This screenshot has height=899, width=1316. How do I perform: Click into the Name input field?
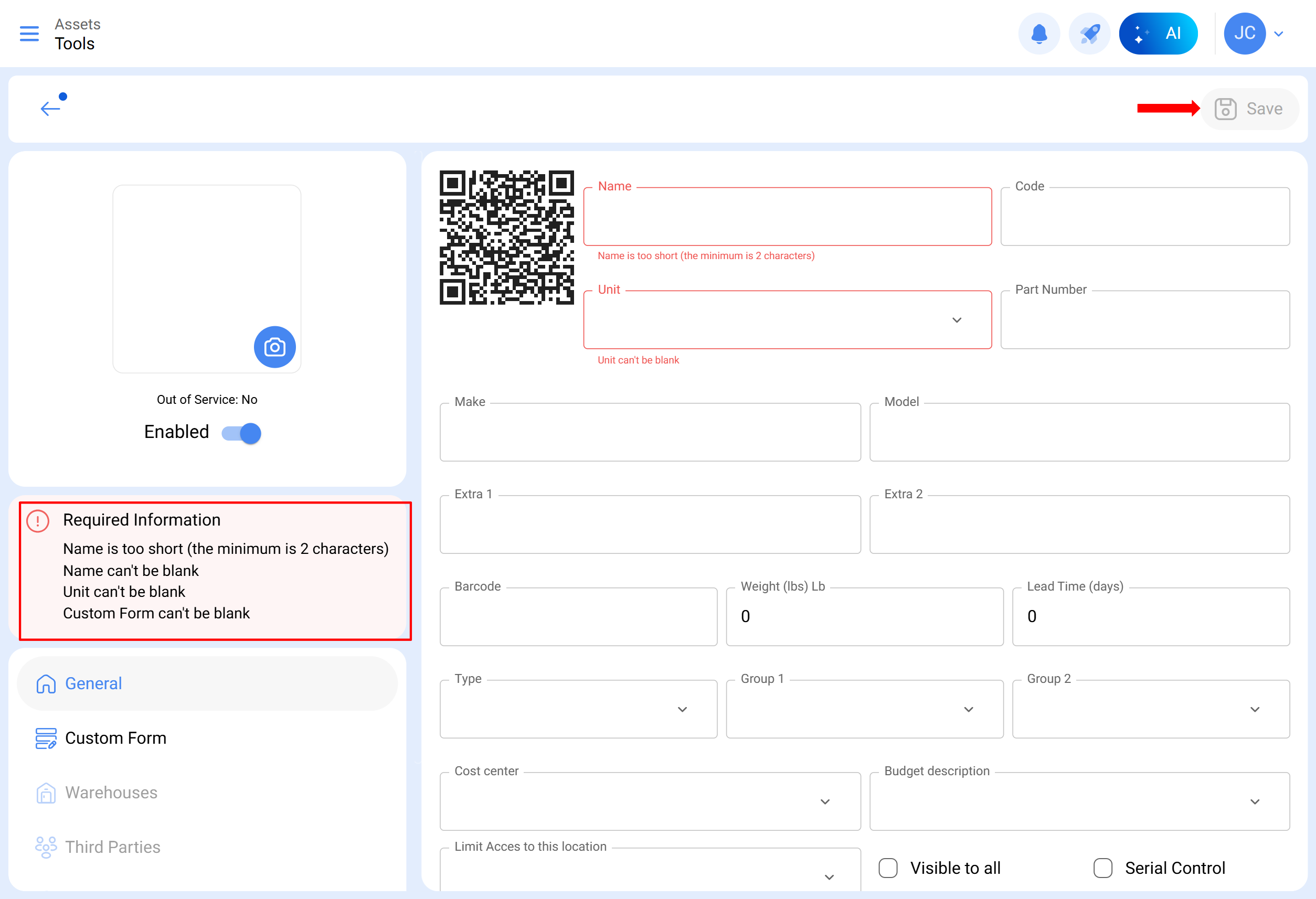[x=787, y=217]
